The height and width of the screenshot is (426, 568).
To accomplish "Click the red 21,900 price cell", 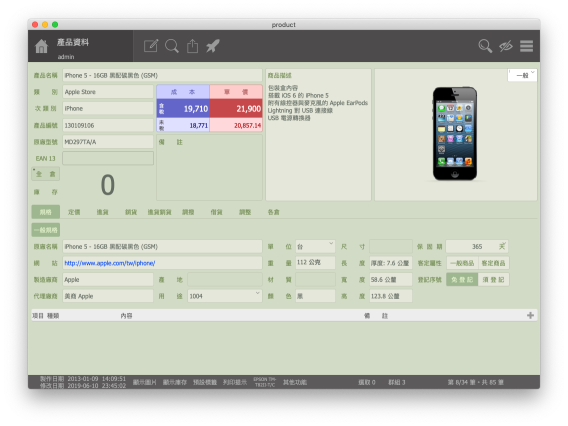I will click(236, 108).
